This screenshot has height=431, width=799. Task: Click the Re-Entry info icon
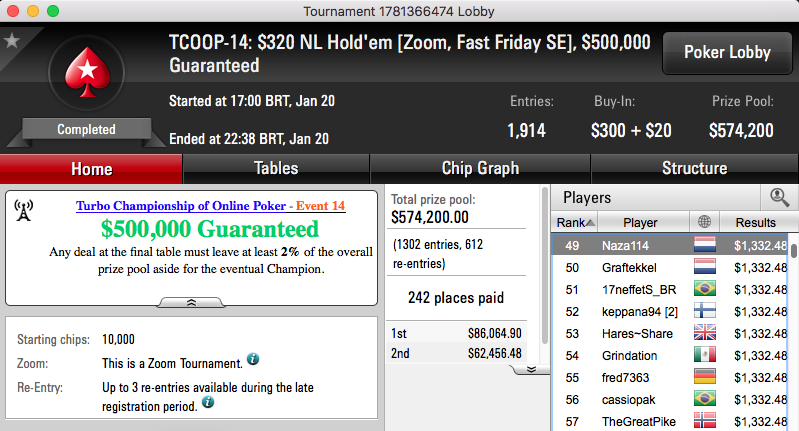[x=208, y=402]
